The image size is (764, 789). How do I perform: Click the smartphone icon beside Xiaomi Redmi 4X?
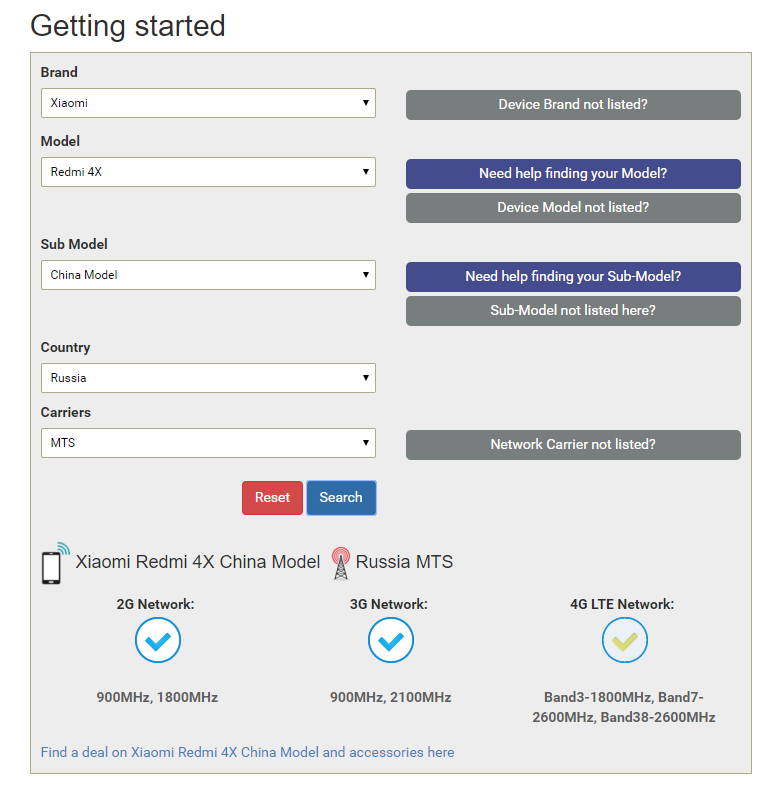pos(55,563)
